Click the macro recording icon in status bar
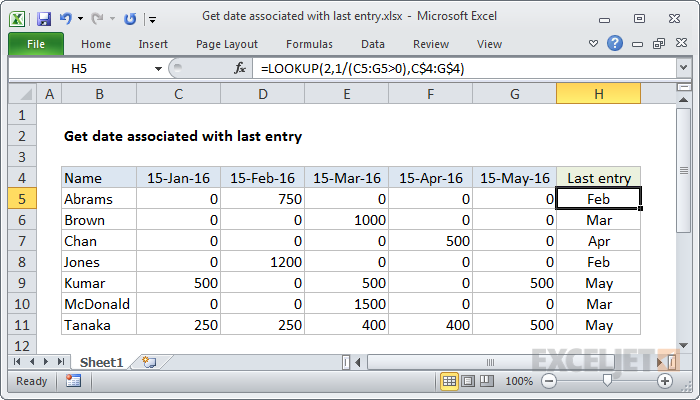The image size is (700, 400). coord(73,381)
